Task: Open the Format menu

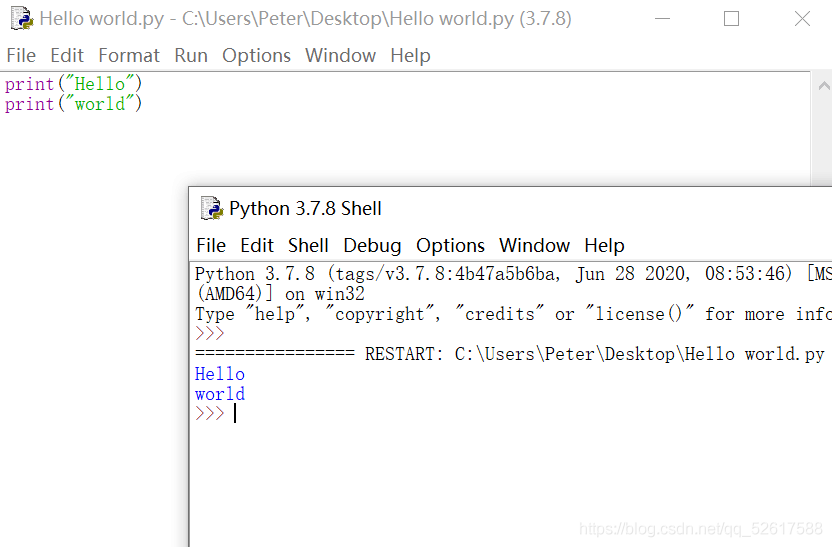Action: pyautogui.click(x=129, y=55)
